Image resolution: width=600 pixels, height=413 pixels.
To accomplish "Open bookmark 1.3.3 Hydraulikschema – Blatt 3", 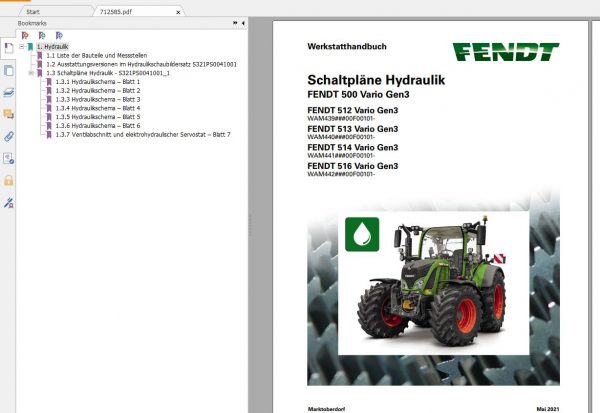I will pyautogui.click(x=98, y=100).
